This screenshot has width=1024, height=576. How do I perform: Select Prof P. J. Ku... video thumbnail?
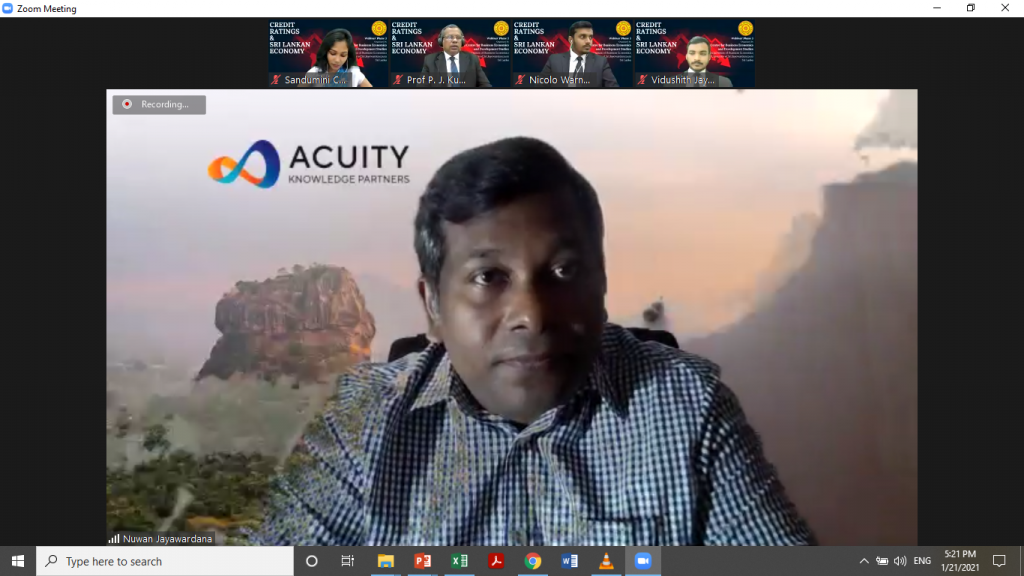(450, 53)
